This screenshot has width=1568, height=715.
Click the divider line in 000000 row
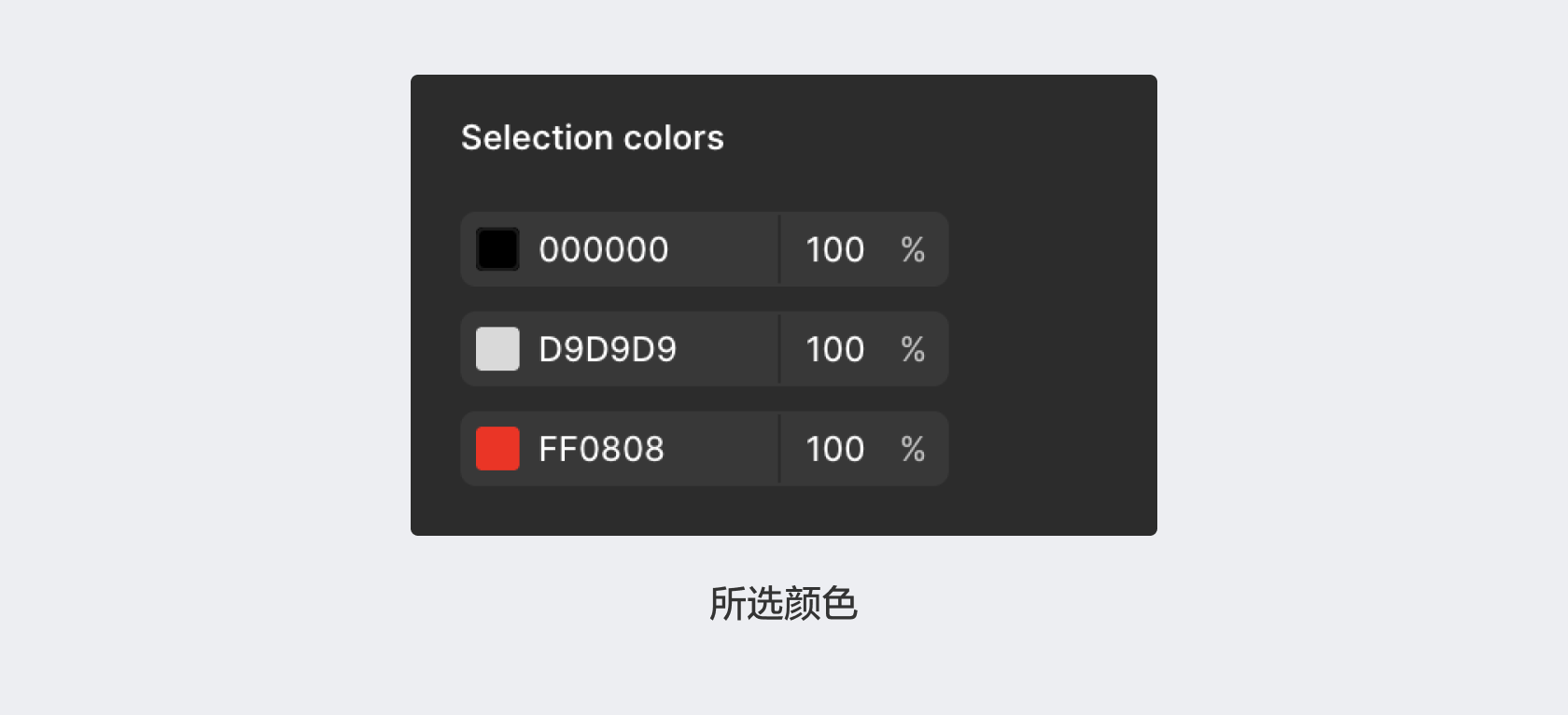tap(779, 249)
